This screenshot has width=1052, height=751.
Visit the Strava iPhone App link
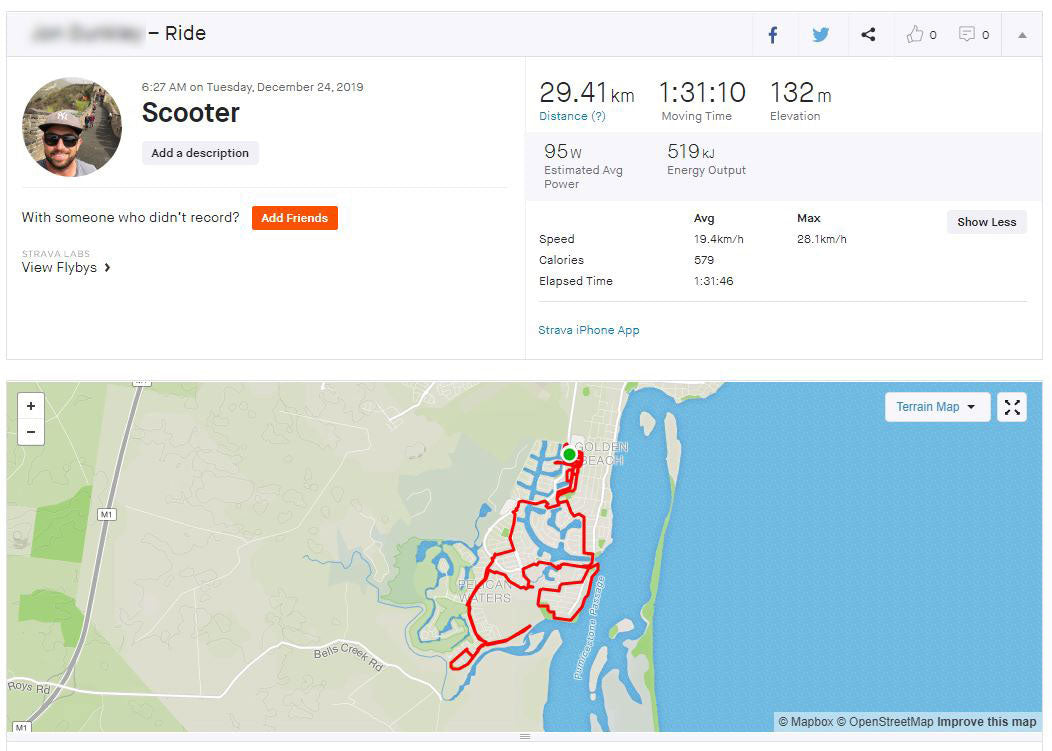(x=589, y=329)
